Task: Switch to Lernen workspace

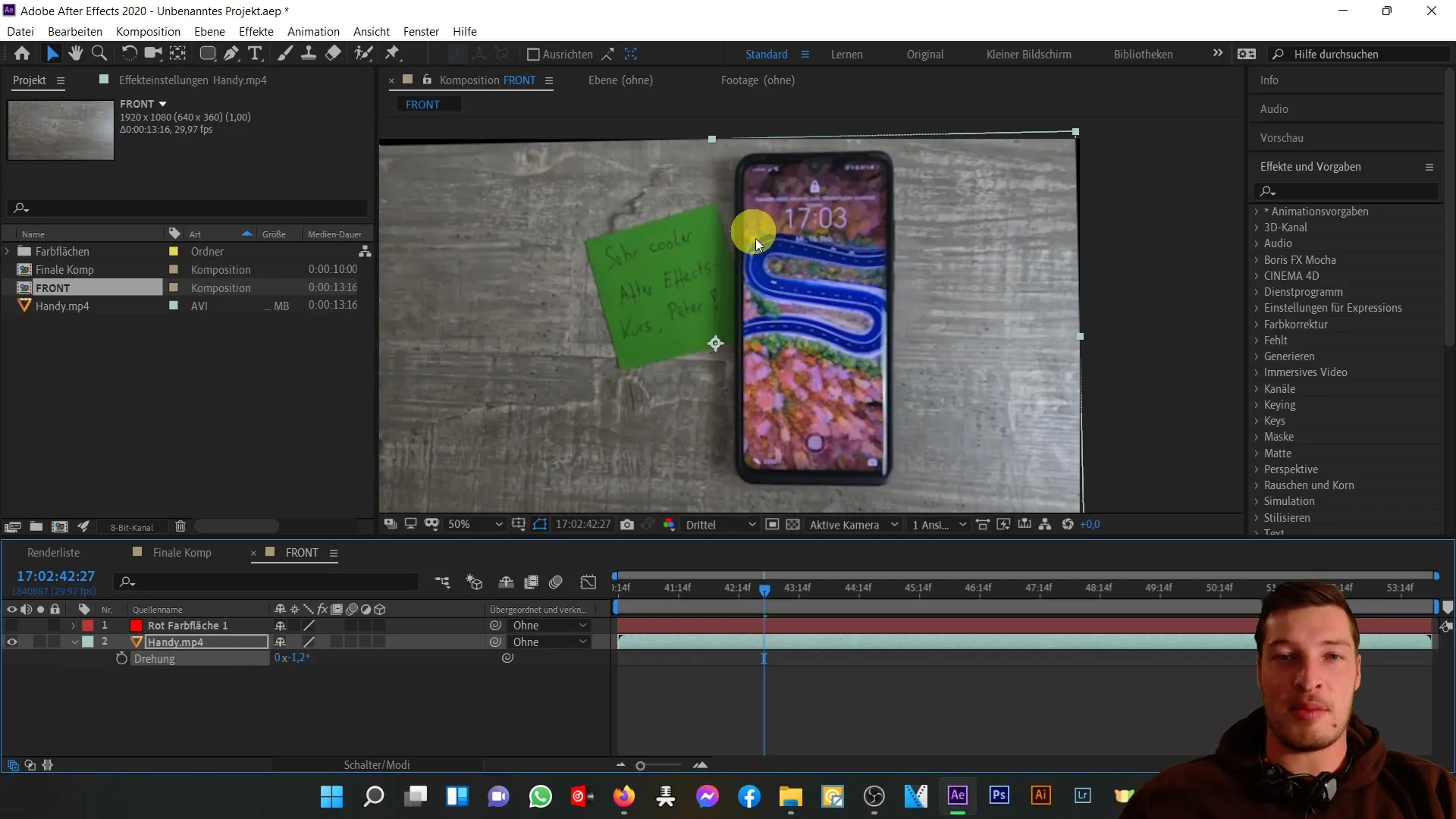Action: coord(846,55)
